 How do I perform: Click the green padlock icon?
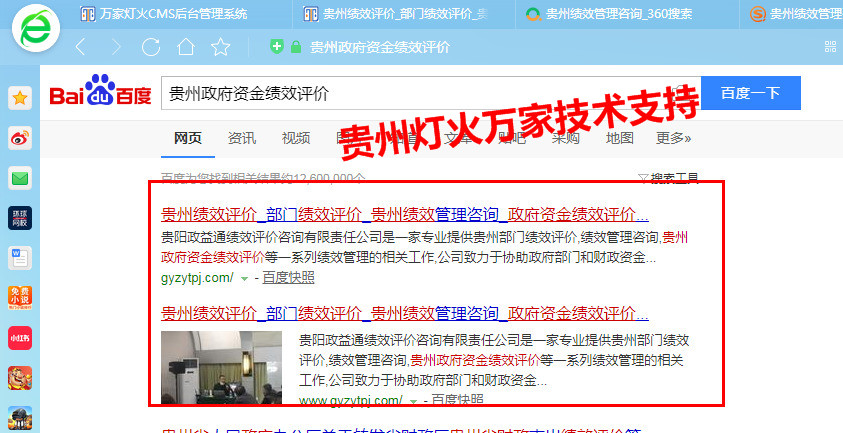tap(296, 47)
